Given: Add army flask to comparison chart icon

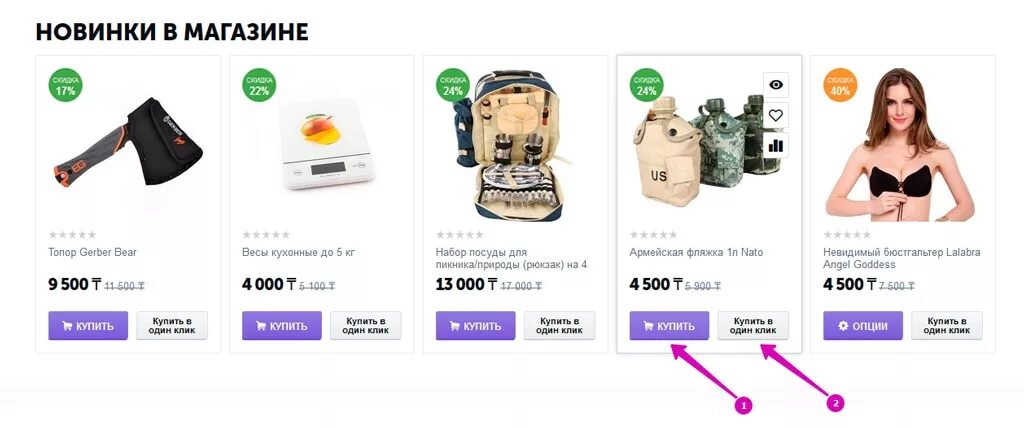Looking at the screenshot, I should click(776, 146).
